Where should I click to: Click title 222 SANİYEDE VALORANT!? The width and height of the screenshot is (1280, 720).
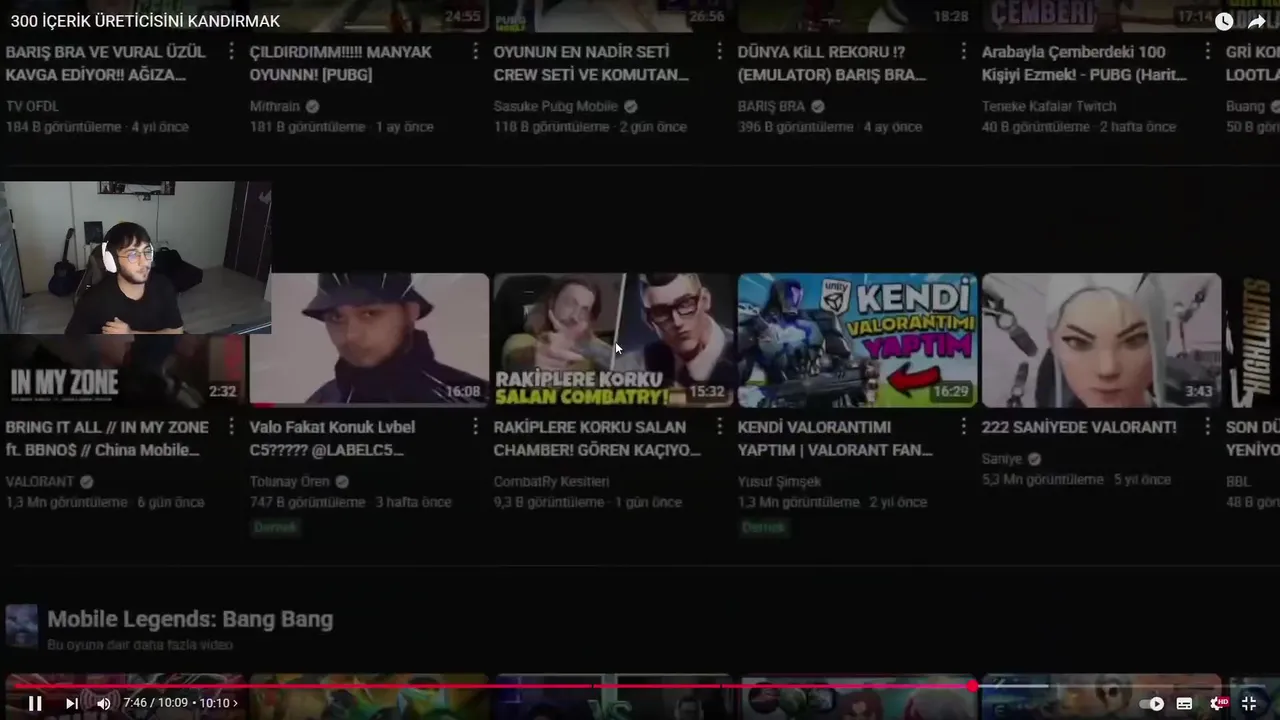click(1079, 427)
